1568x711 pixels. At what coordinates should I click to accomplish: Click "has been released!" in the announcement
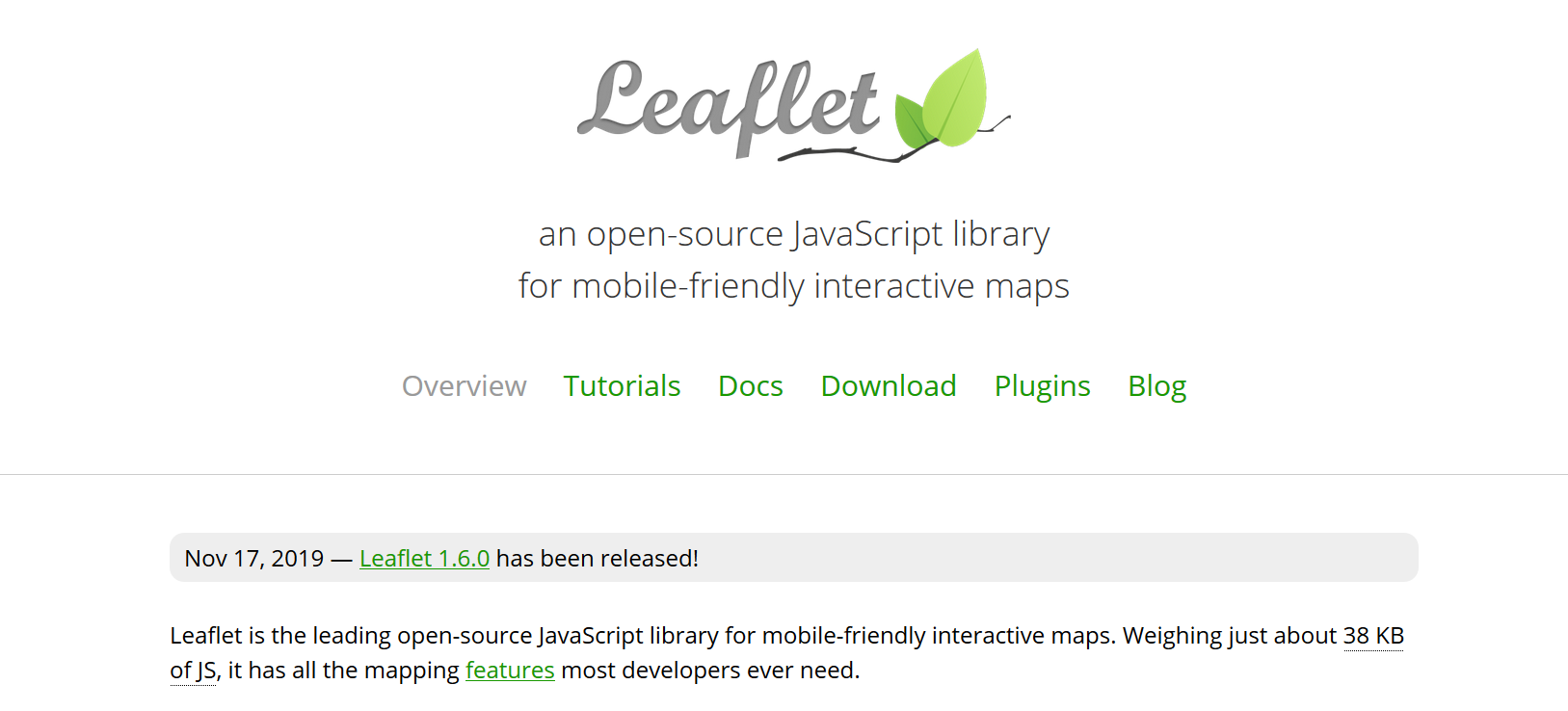pyautogui.click(x=597, y=559)
